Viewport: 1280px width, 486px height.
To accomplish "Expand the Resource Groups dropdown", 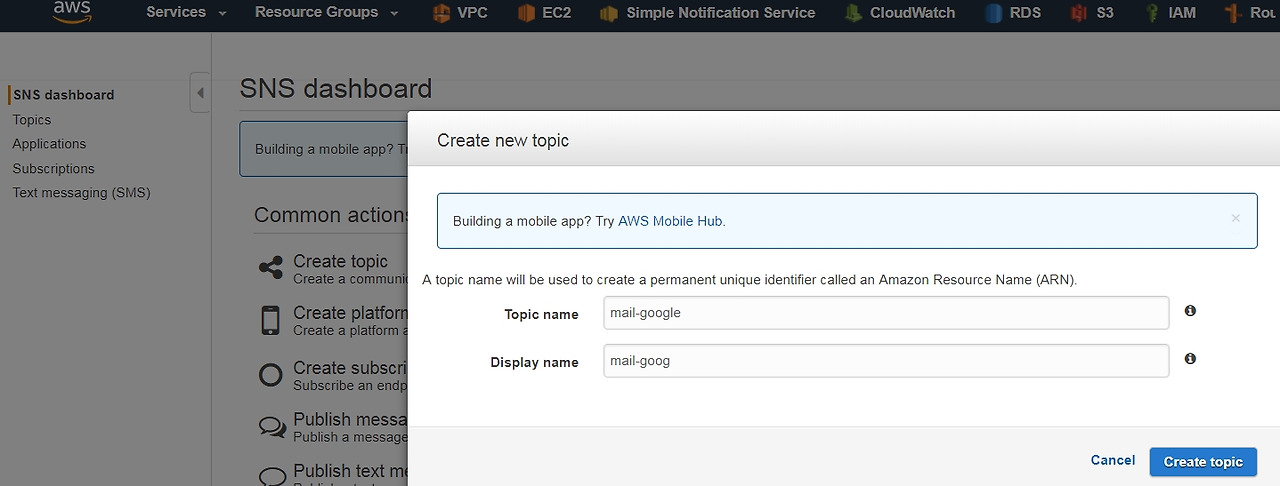I will coord(326,13).
